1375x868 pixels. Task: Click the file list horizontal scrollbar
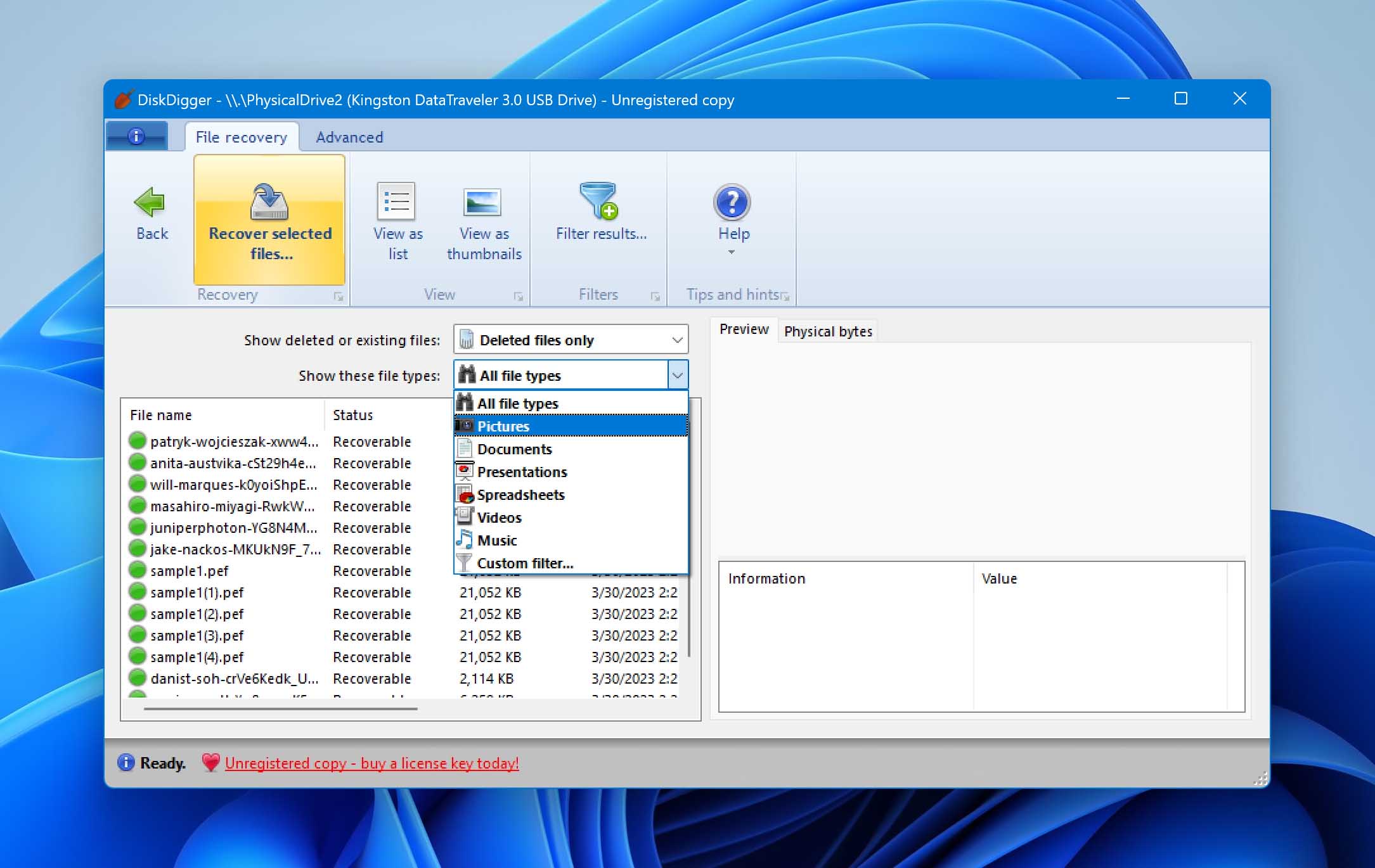[x=280, y=708]
